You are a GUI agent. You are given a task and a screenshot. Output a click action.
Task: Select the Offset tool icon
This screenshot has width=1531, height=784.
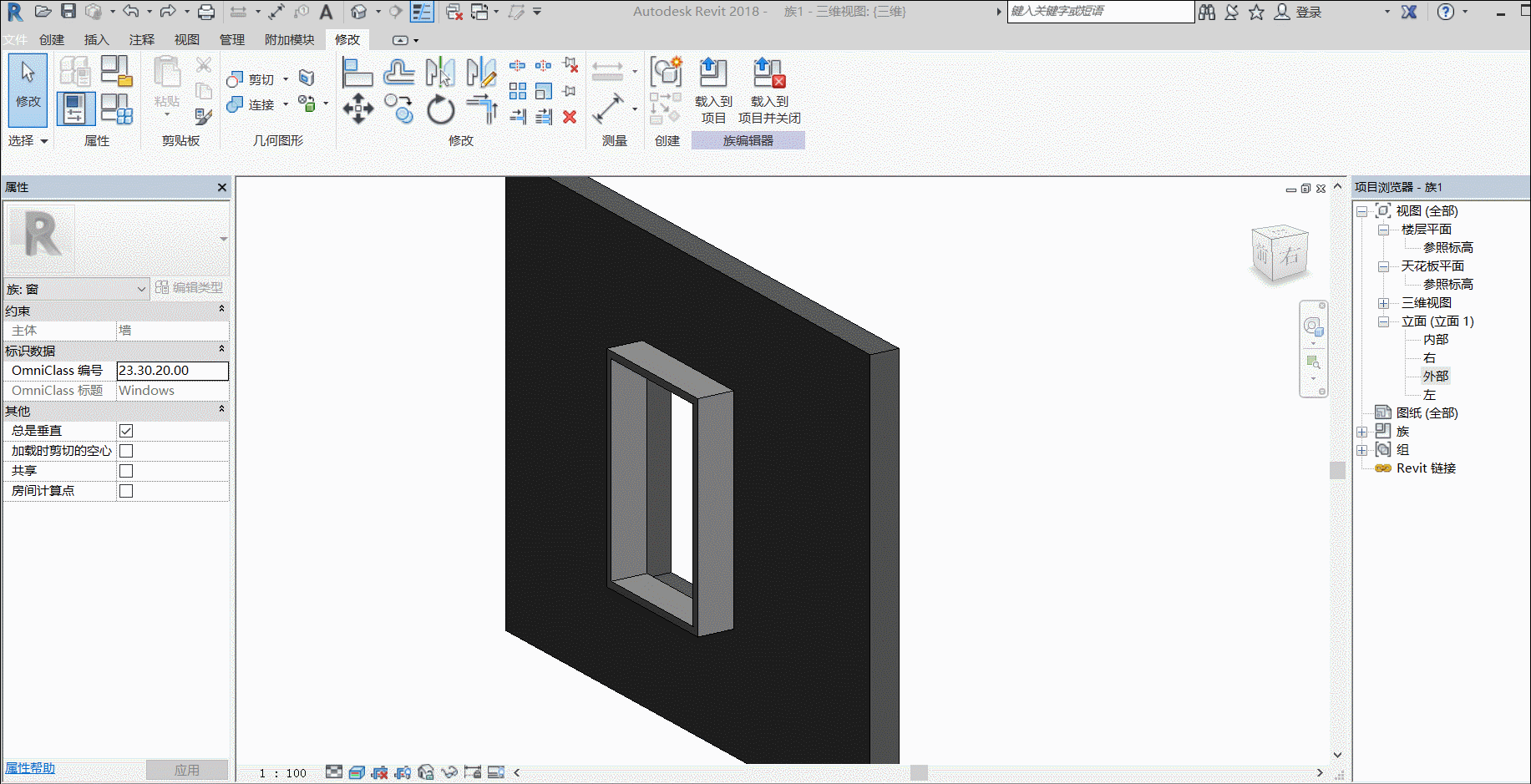(398, 73)
